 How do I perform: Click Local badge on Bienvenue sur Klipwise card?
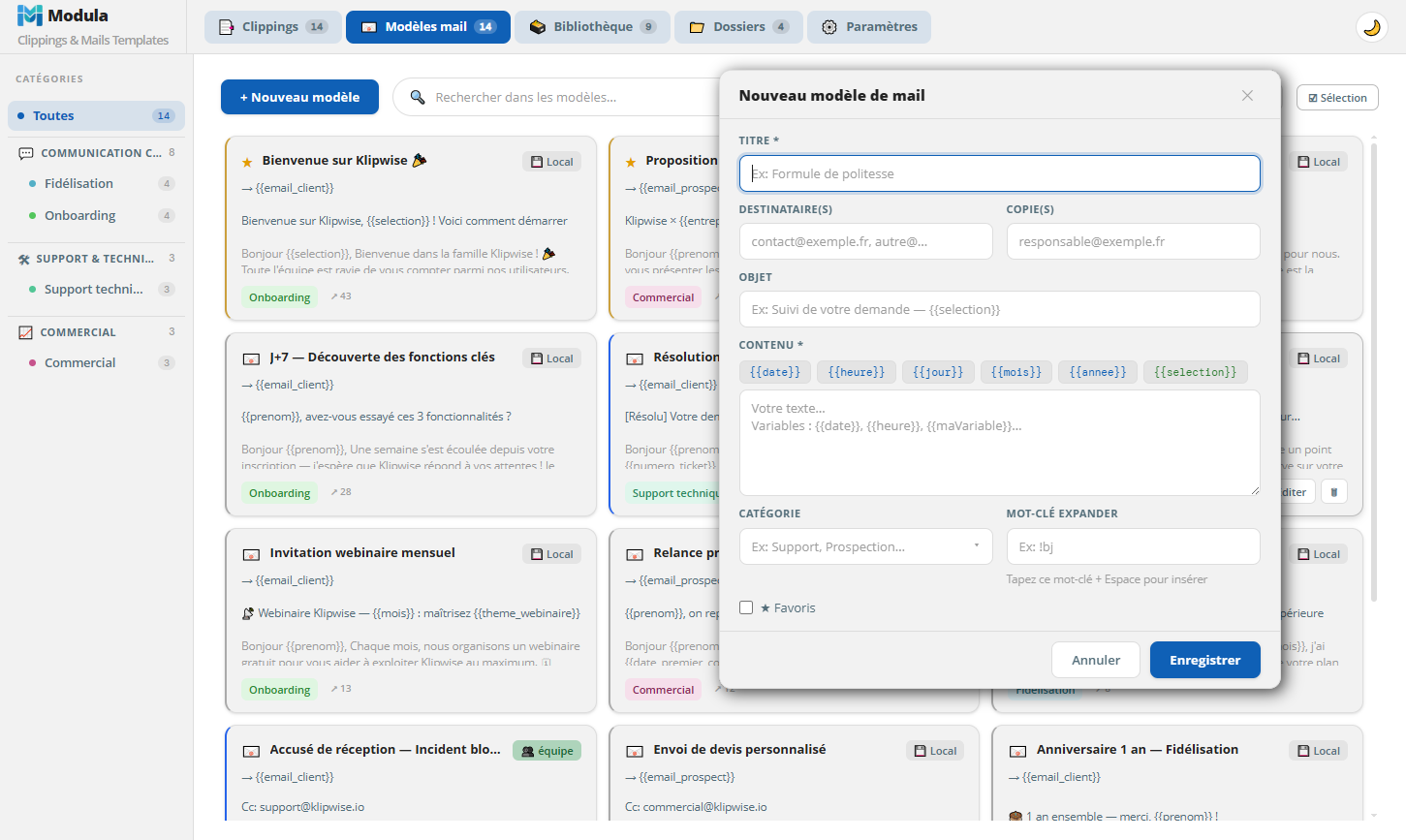point(551,162)
